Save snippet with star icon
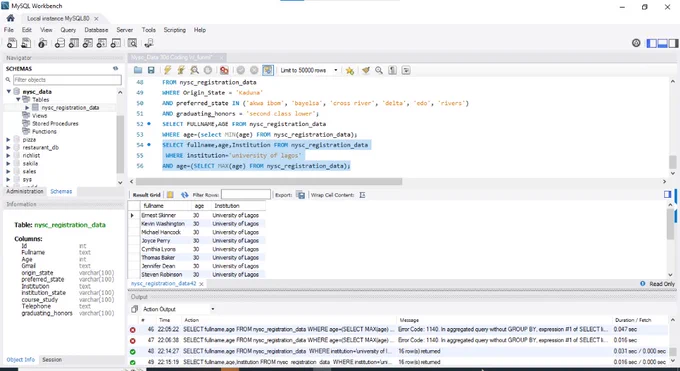The image size is (680, 371). 350,70
